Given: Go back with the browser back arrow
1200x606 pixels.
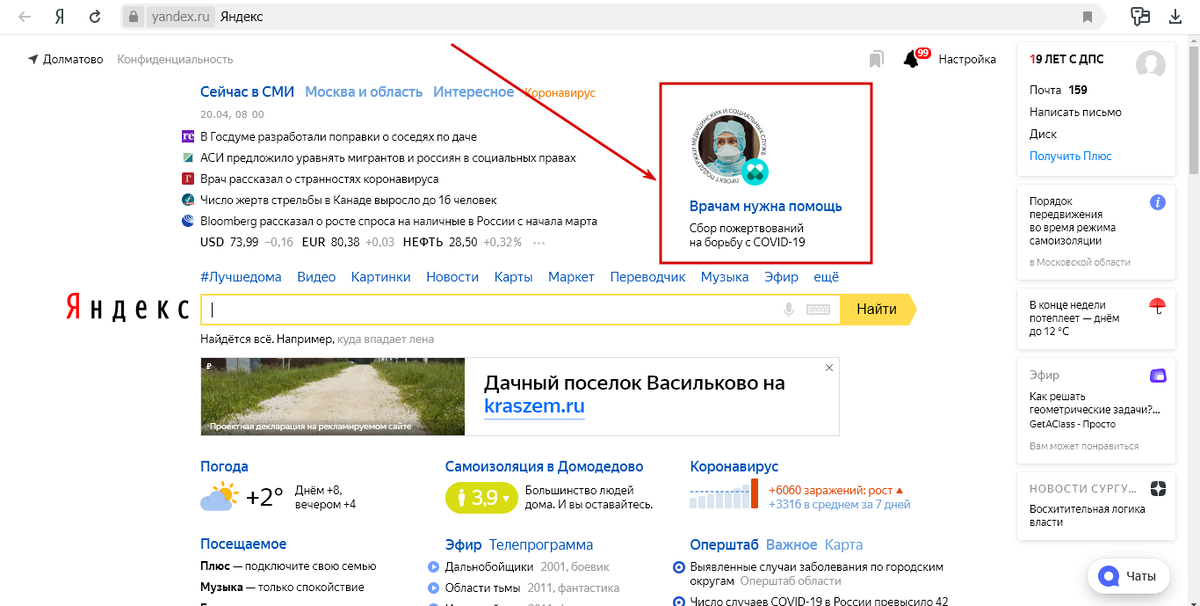Looking at the screenshot, I should coord(24,17).
